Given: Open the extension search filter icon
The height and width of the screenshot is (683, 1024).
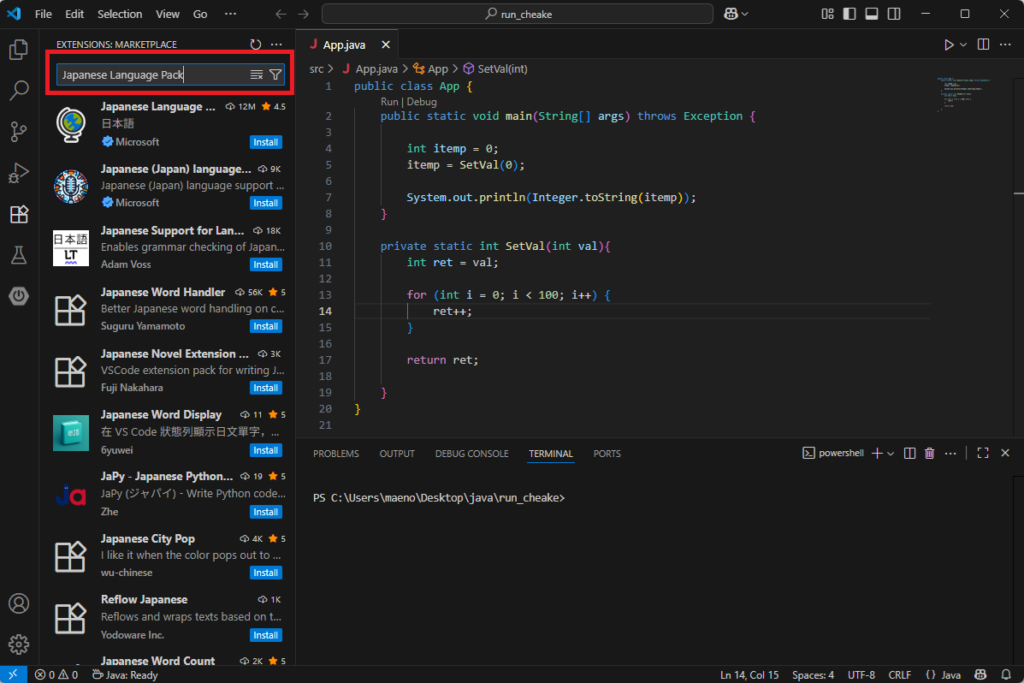Looking at the screenshot, I should (276, 75).
